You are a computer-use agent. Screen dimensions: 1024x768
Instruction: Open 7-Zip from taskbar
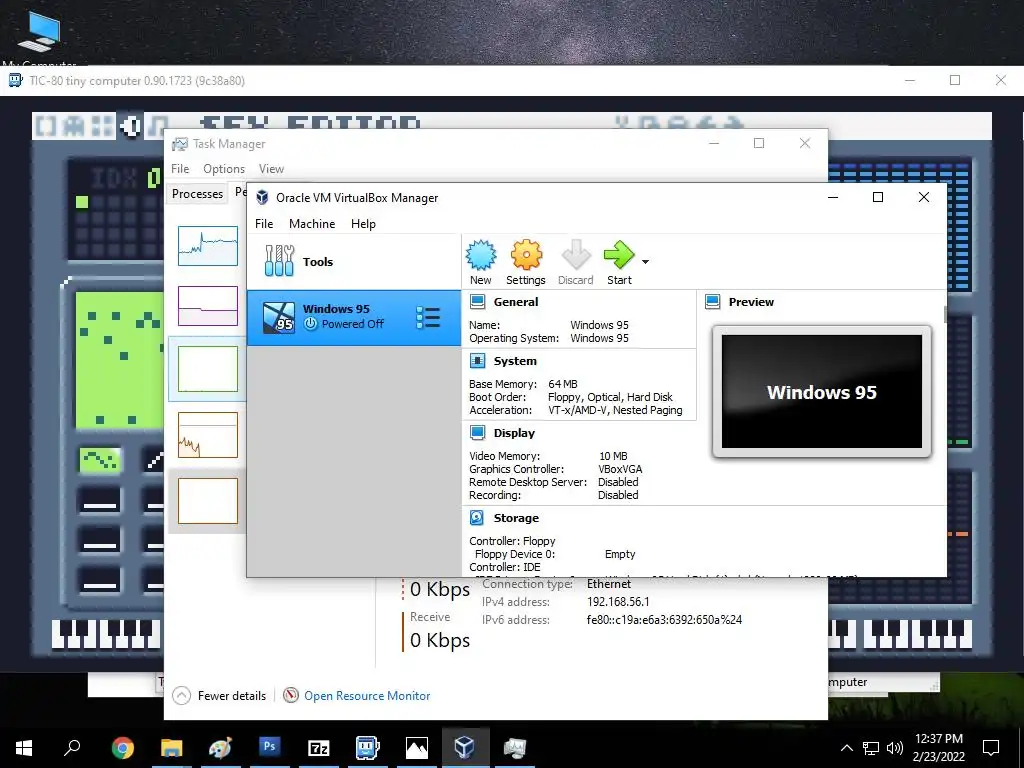coord(319,748)
